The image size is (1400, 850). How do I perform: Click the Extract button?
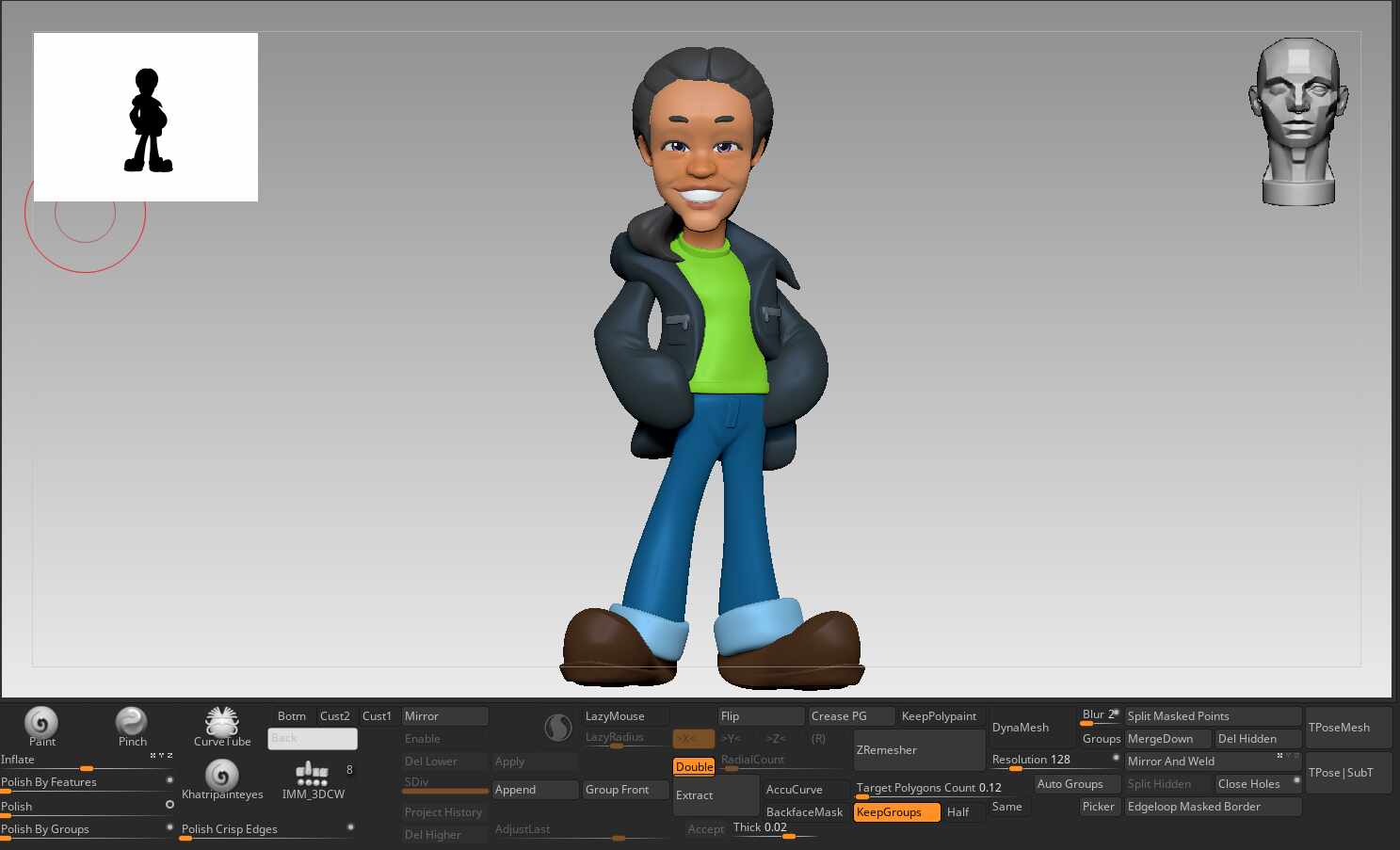click(x=716, y=795)
